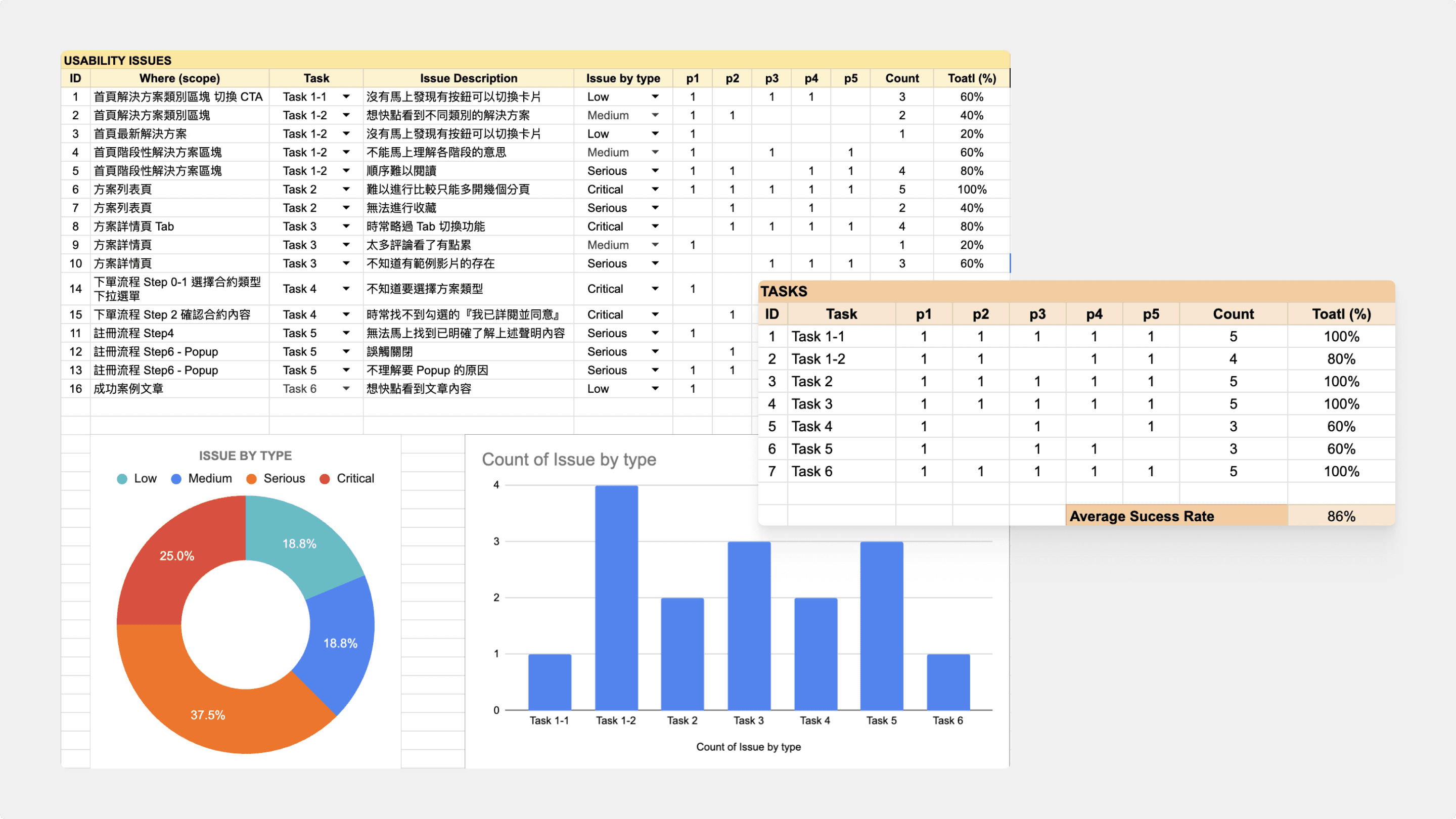Click the 86% average result cell
The height and width of the screenshot is (819, 1456).
[1341, 516]
